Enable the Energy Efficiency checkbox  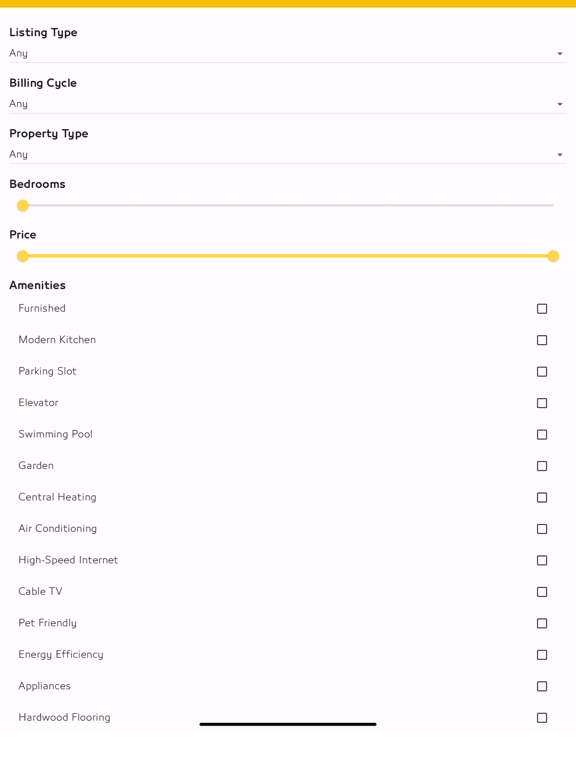(x=542, y=655)
